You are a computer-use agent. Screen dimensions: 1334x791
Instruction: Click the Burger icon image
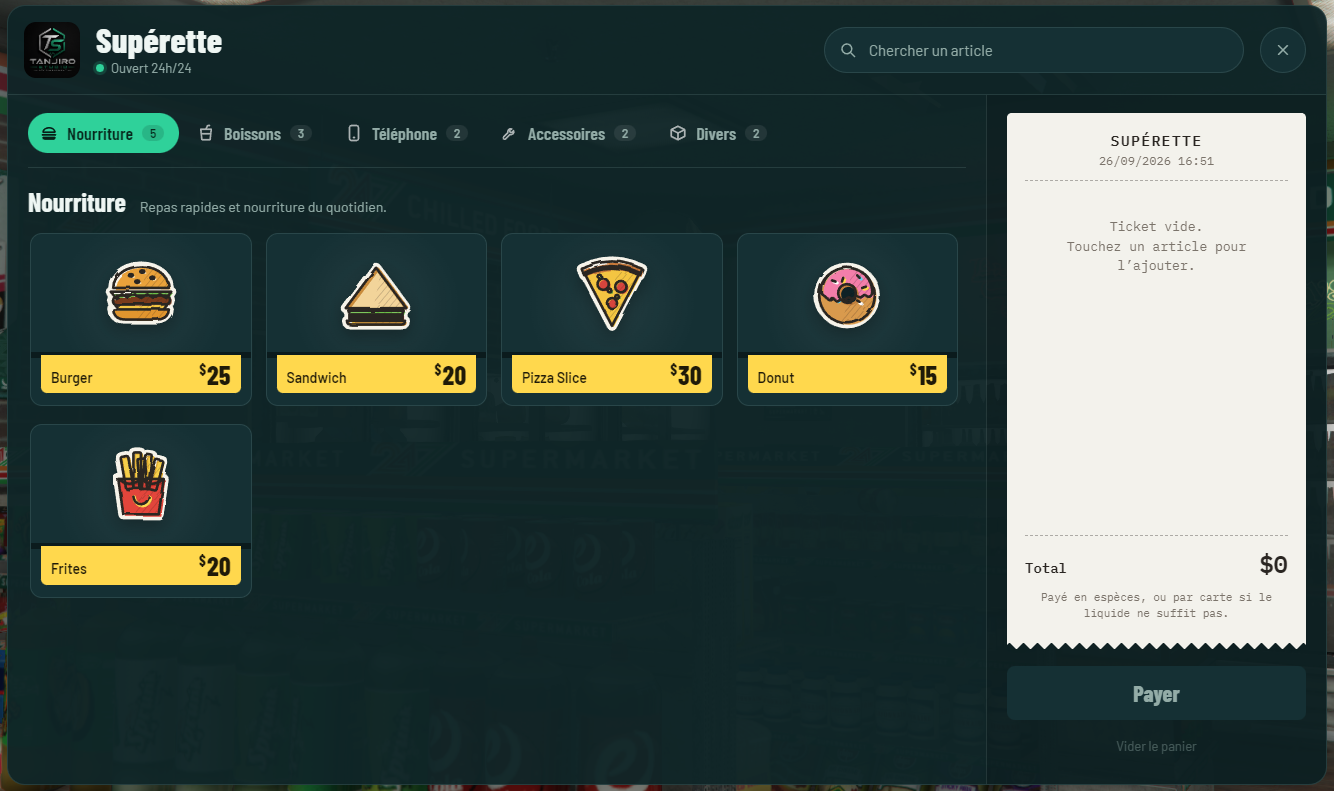click(141, 293)
